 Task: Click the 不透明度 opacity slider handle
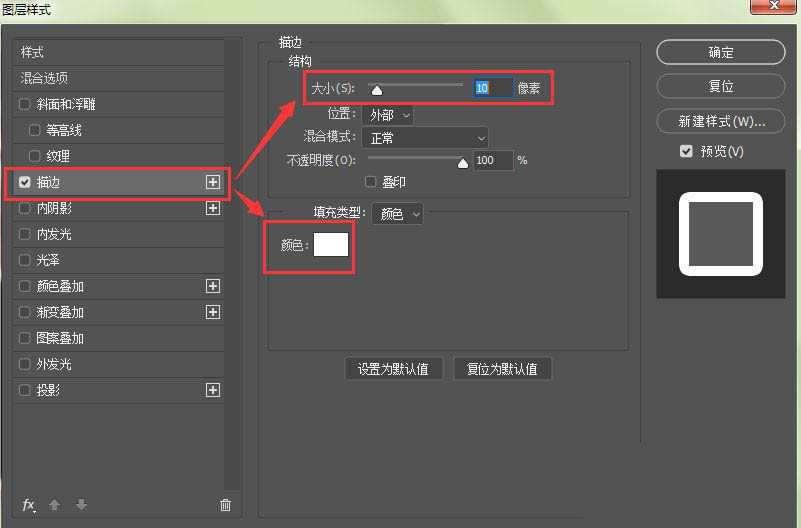click(x=463, y=163)
